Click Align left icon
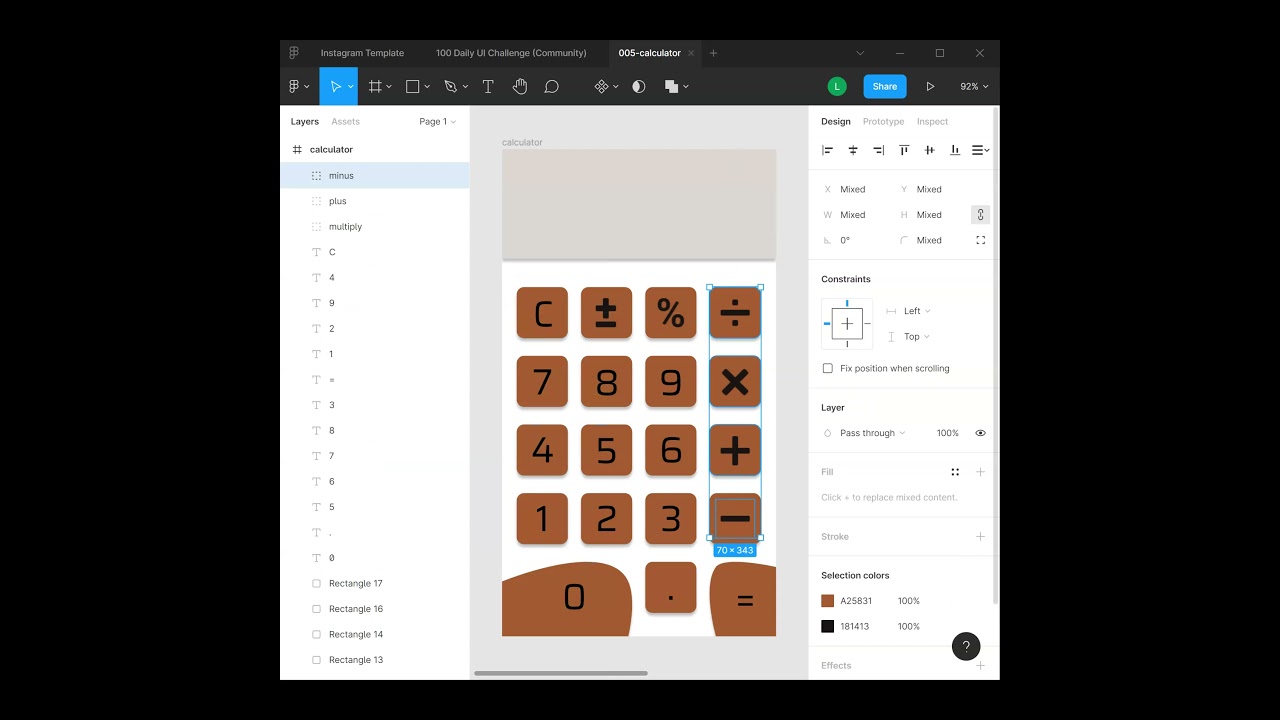Image resolution: width=1280 pixels, height=720 pixels. pyautogui.click(x=827, y=150)
